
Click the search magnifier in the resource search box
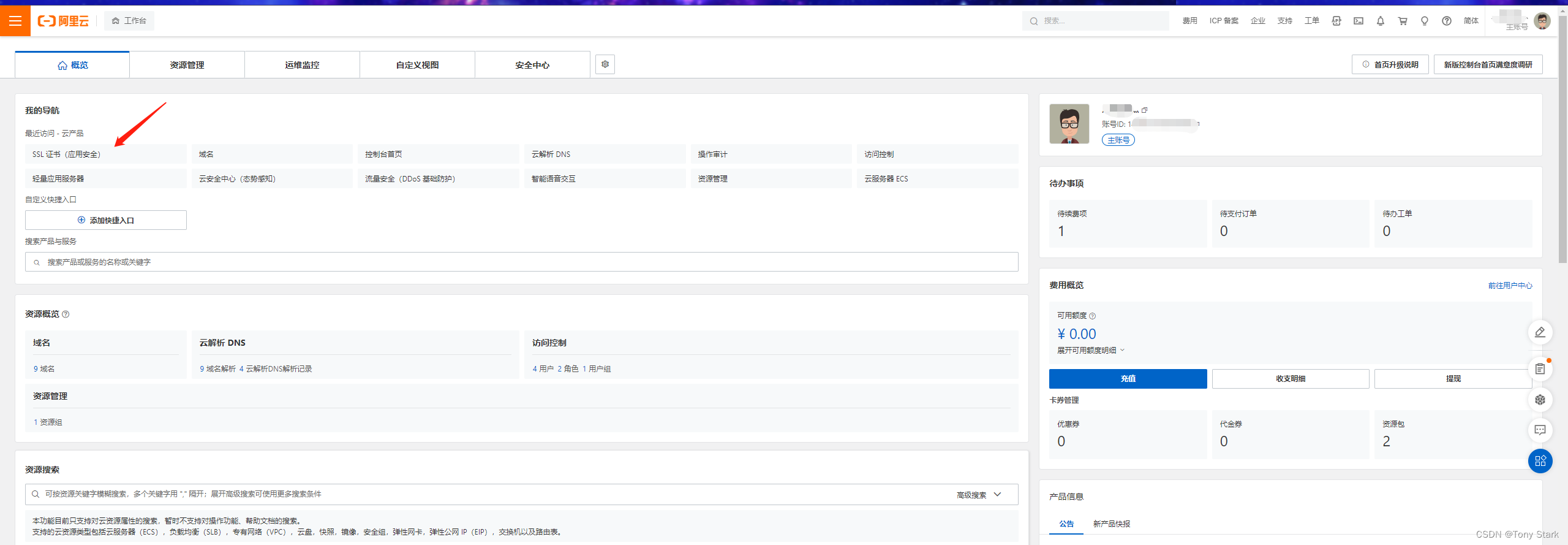(36, 494)
